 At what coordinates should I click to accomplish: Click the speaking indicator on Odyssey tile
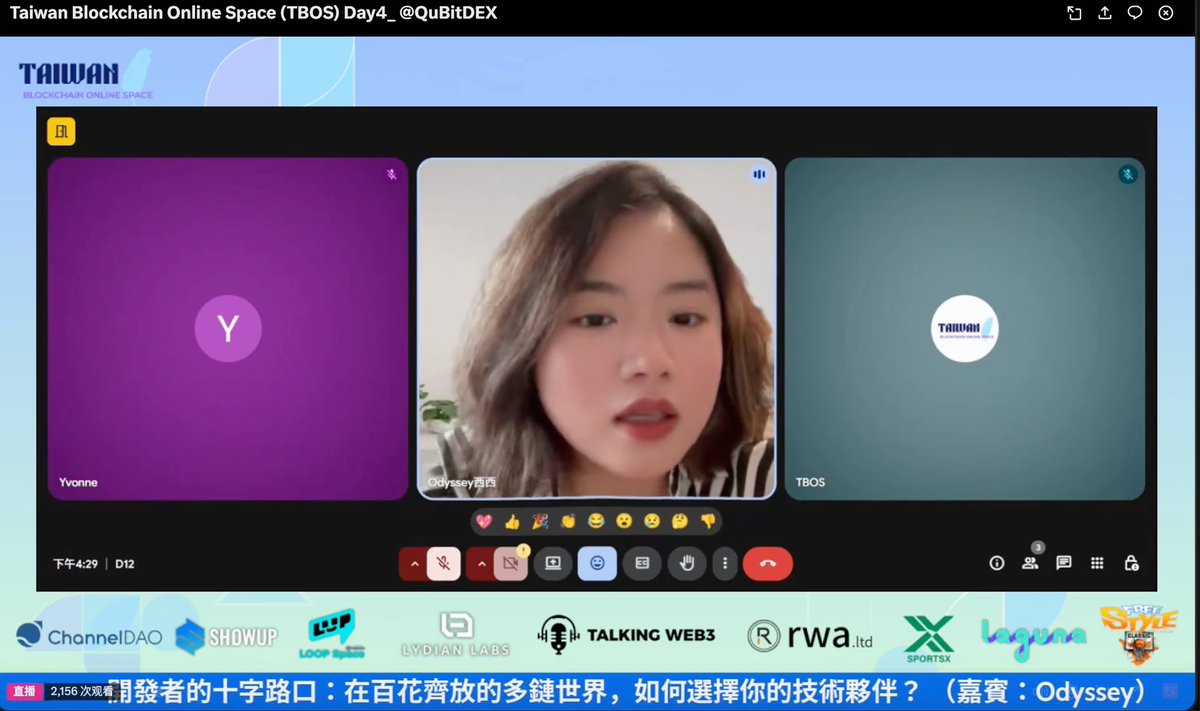click(759, 174)
